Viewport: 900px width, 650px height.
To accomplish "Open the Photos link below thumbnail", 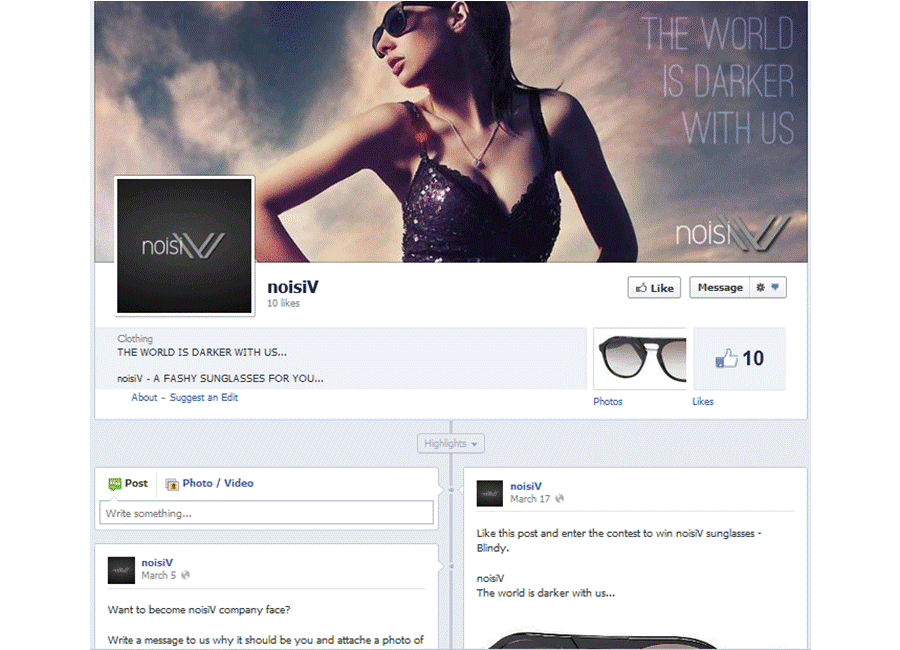I will [x=607, y=401].
